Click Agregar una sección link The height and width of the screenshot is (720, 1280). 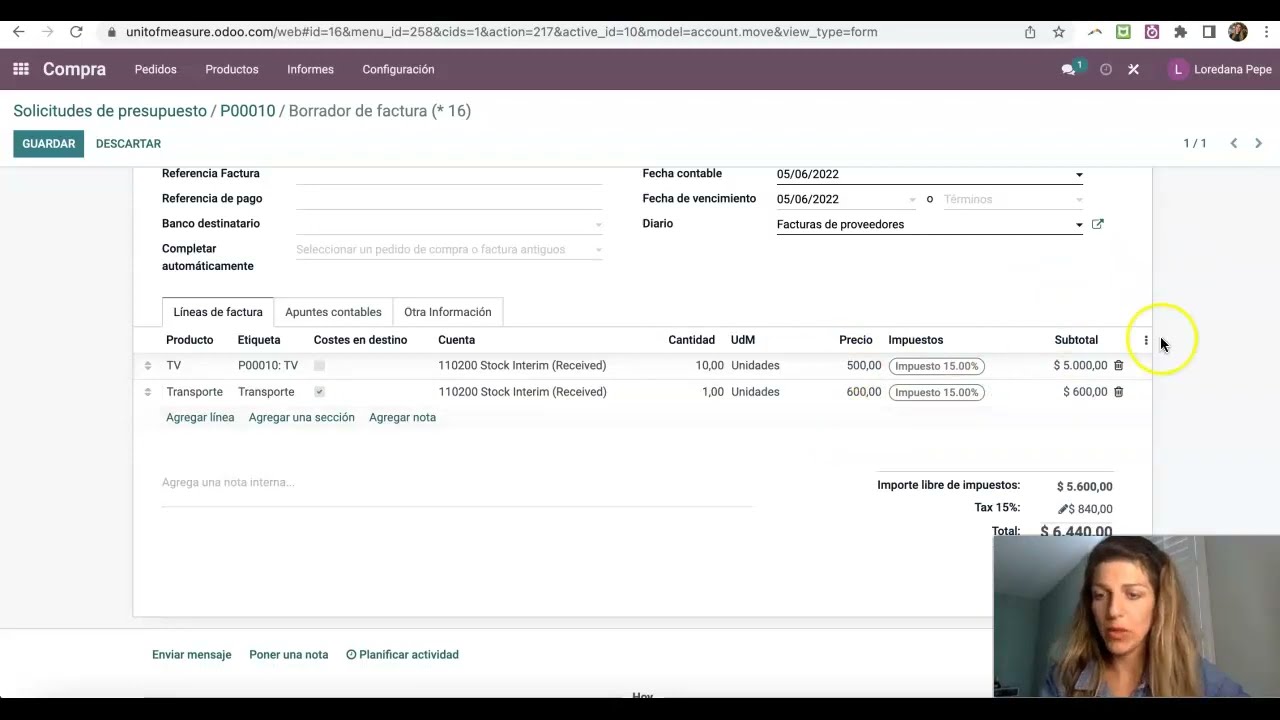[302, 417]
